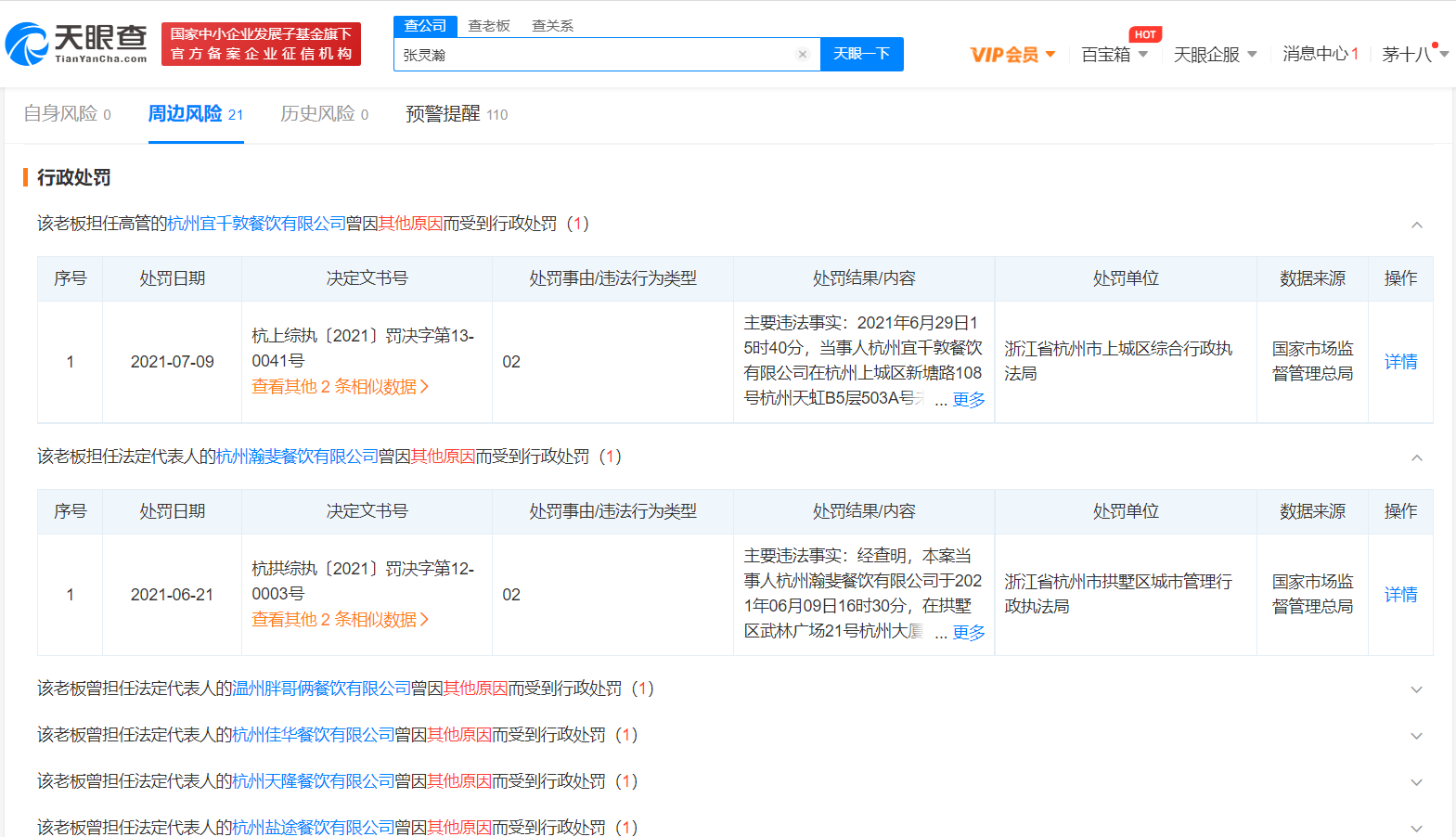Click the 2021-07-09 penalty date cell
The image size is (1456, 837).
(172, 362)
